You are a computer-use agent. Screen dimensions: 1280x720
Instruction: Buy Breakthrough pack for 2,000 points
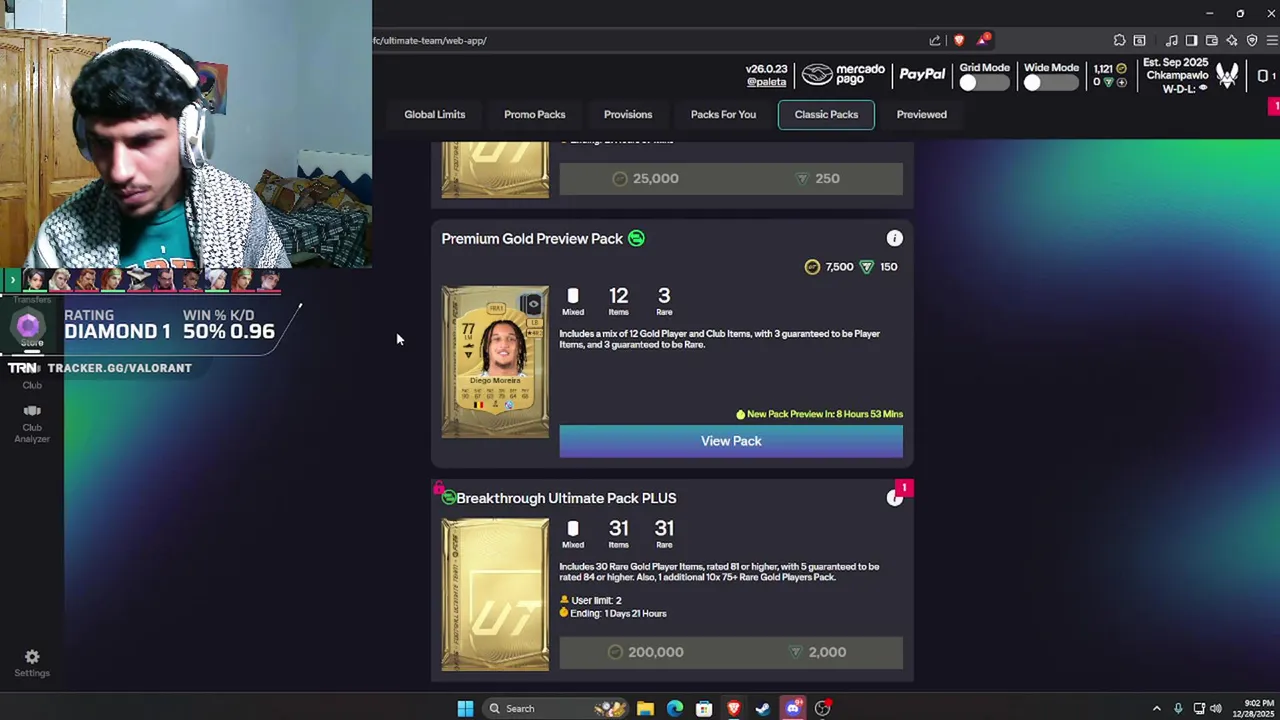coord(817,652)
